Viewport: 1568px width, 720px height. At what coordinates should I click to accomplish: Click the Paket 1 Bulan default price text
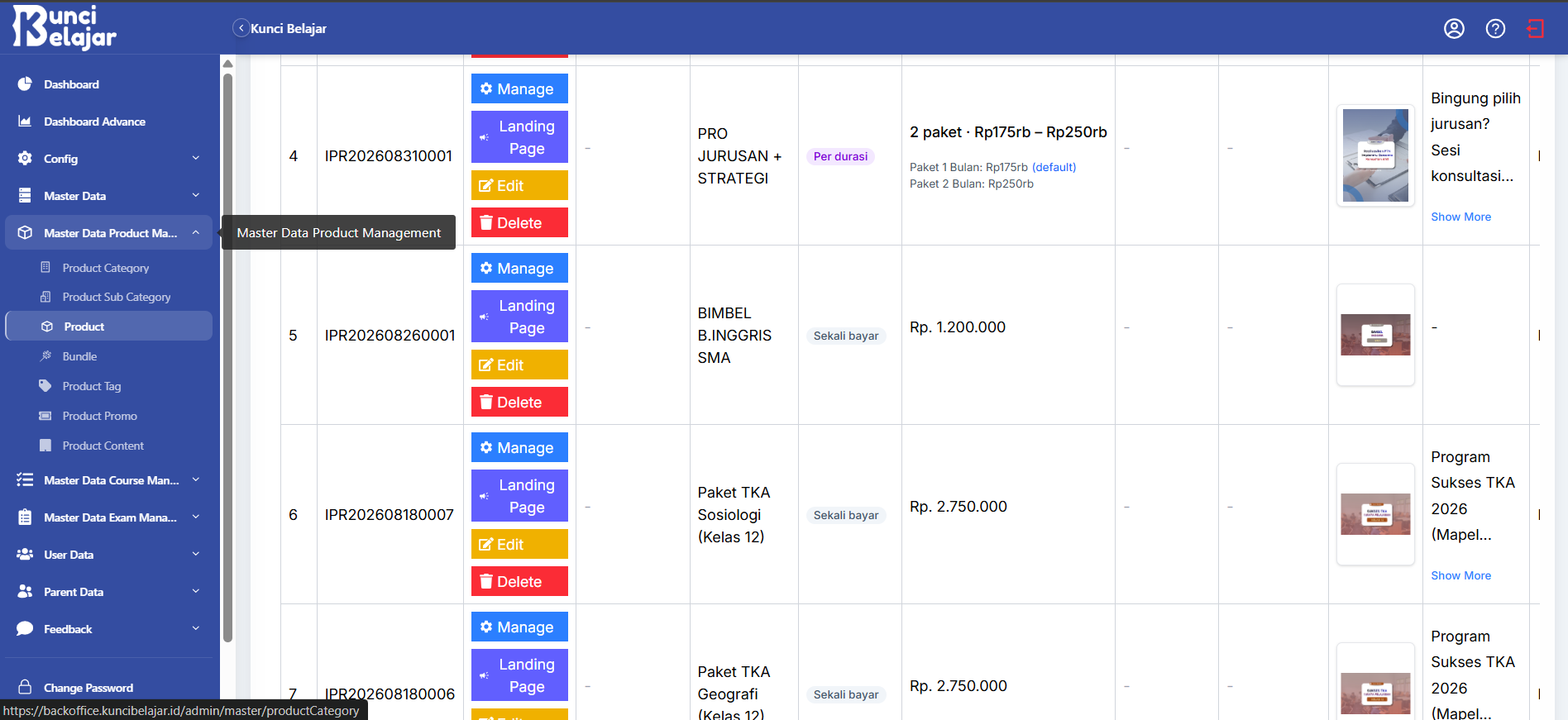click(x=992, y=167)
